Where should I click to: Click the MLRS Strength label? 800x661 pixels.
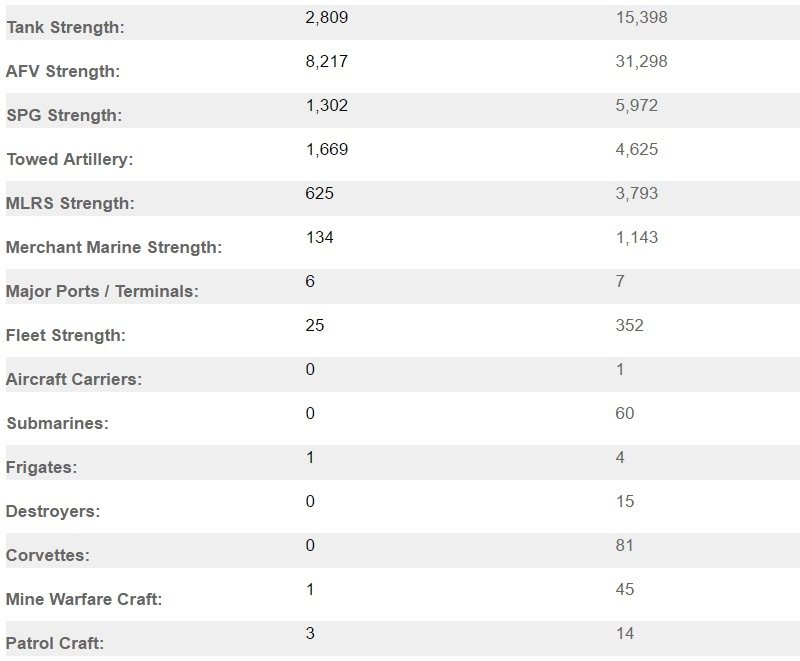coord(69,204)
